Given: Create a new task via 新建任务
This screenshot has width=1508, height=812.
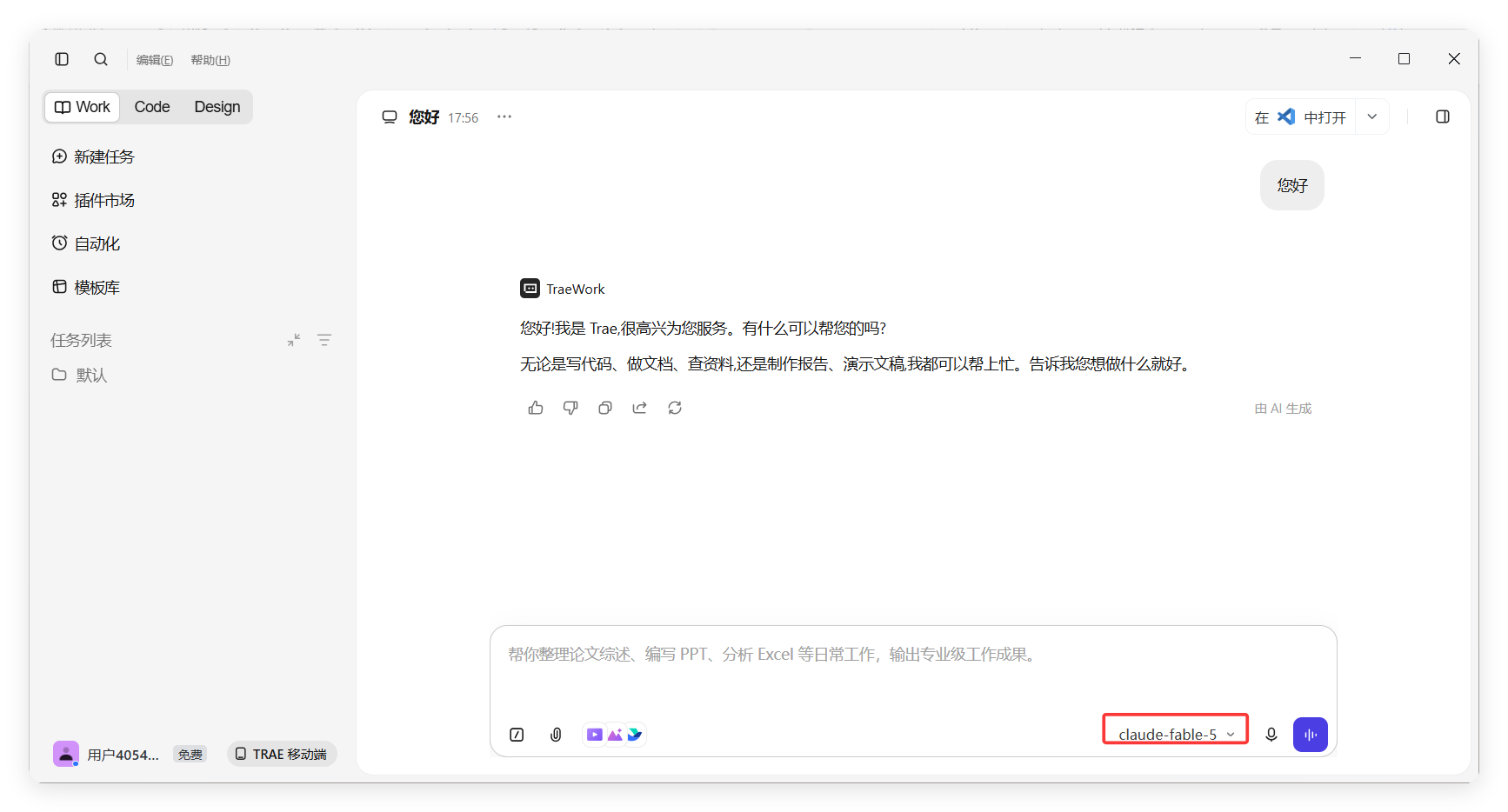Looking at the screenshot, I should pyautogui.click(x=94, y=156).
